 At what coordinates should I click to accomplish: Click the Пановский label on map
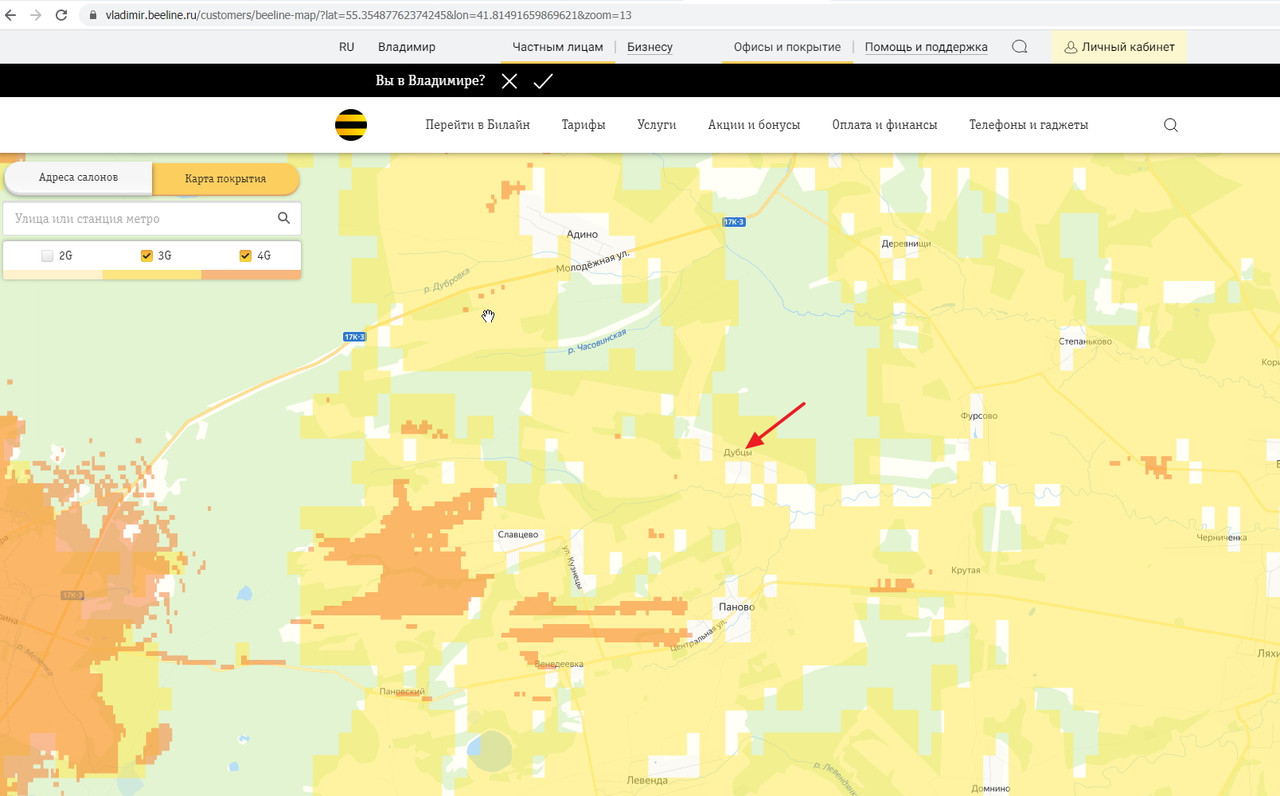coord(403,691)
